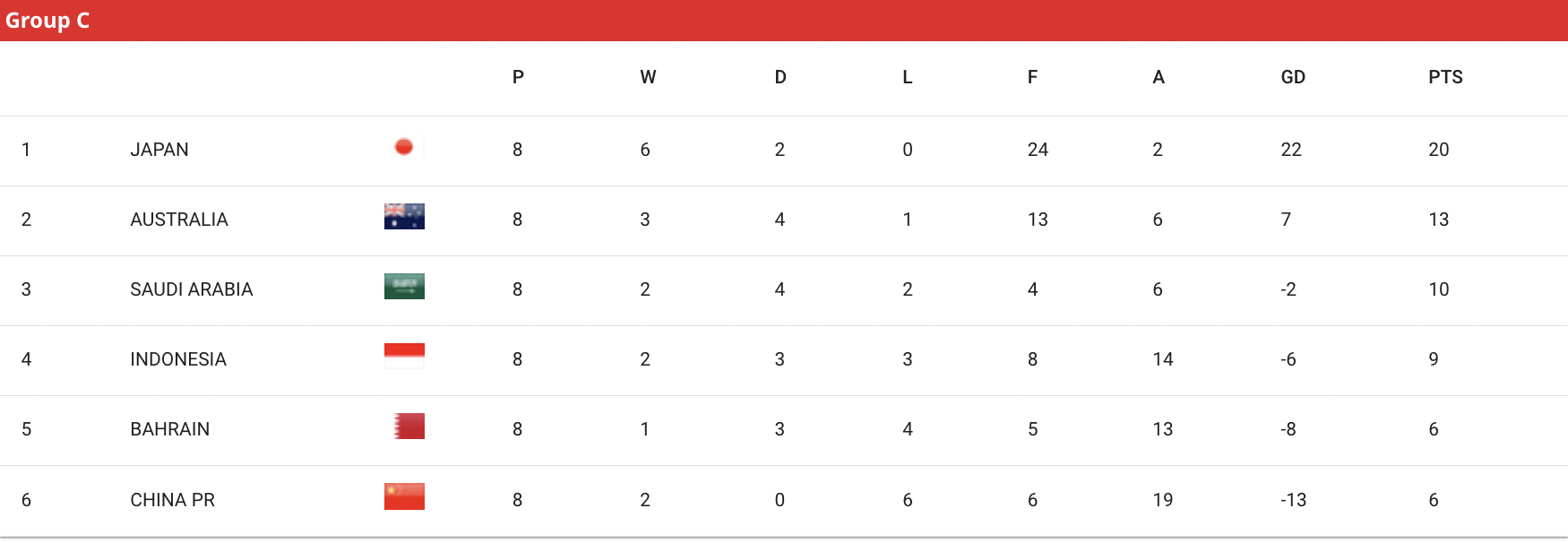Open the JAPAN team link
This screenshot has width=1568, height=543.
(x=159, y=150)
